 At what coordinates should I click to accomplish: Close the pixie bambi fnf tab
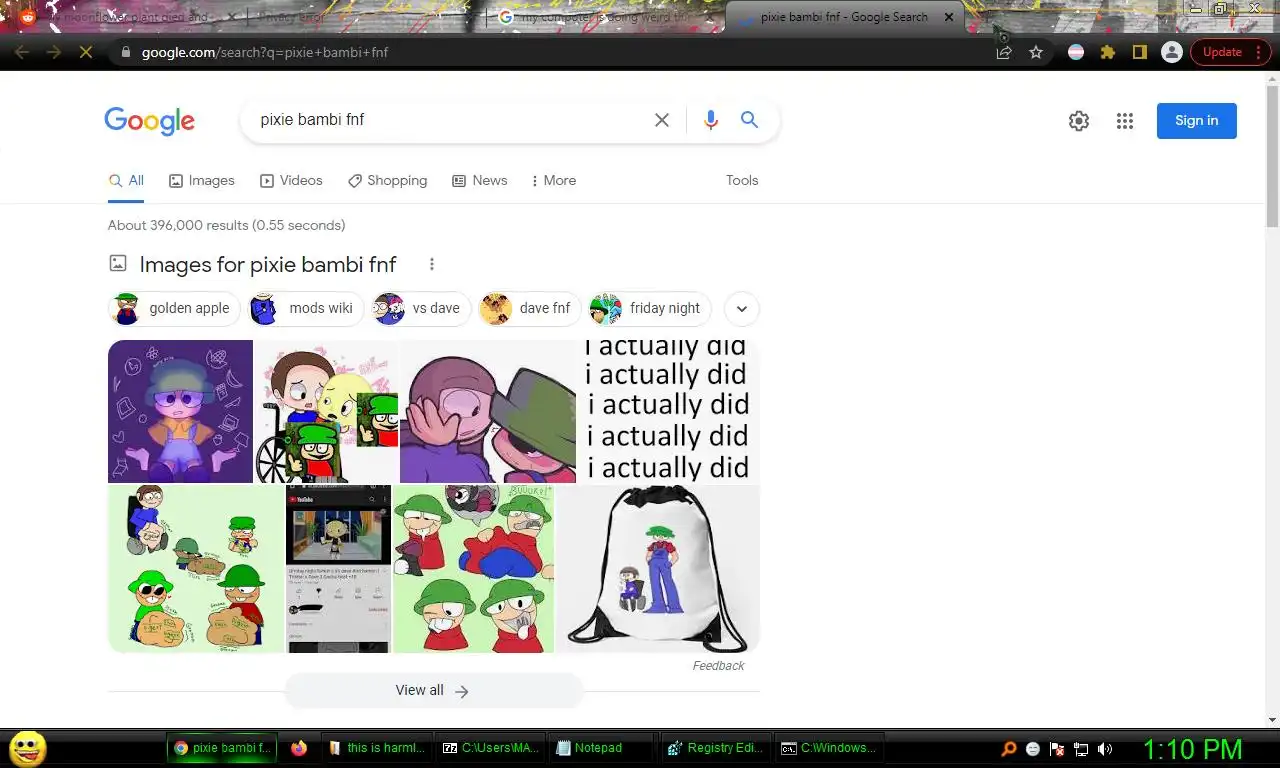coord(949,17)
